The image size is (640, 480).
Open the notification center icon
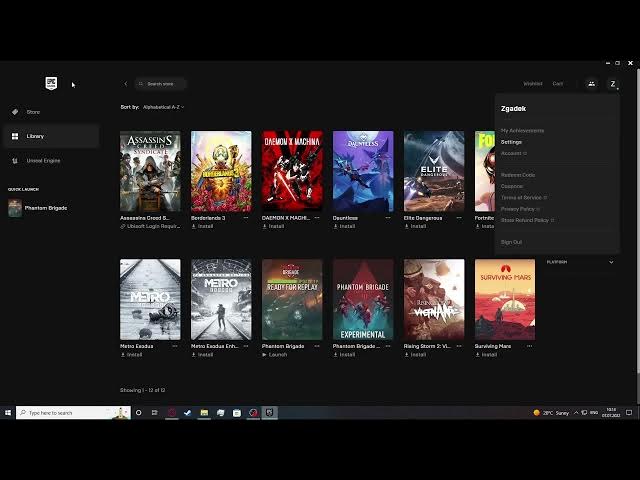(629, 413)
